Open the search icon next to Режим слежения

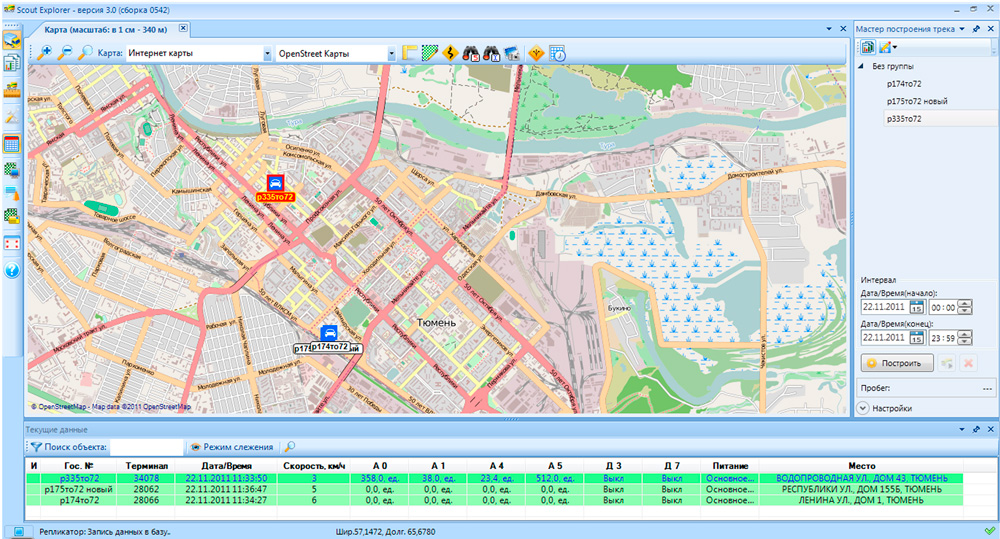click(290, 447)
